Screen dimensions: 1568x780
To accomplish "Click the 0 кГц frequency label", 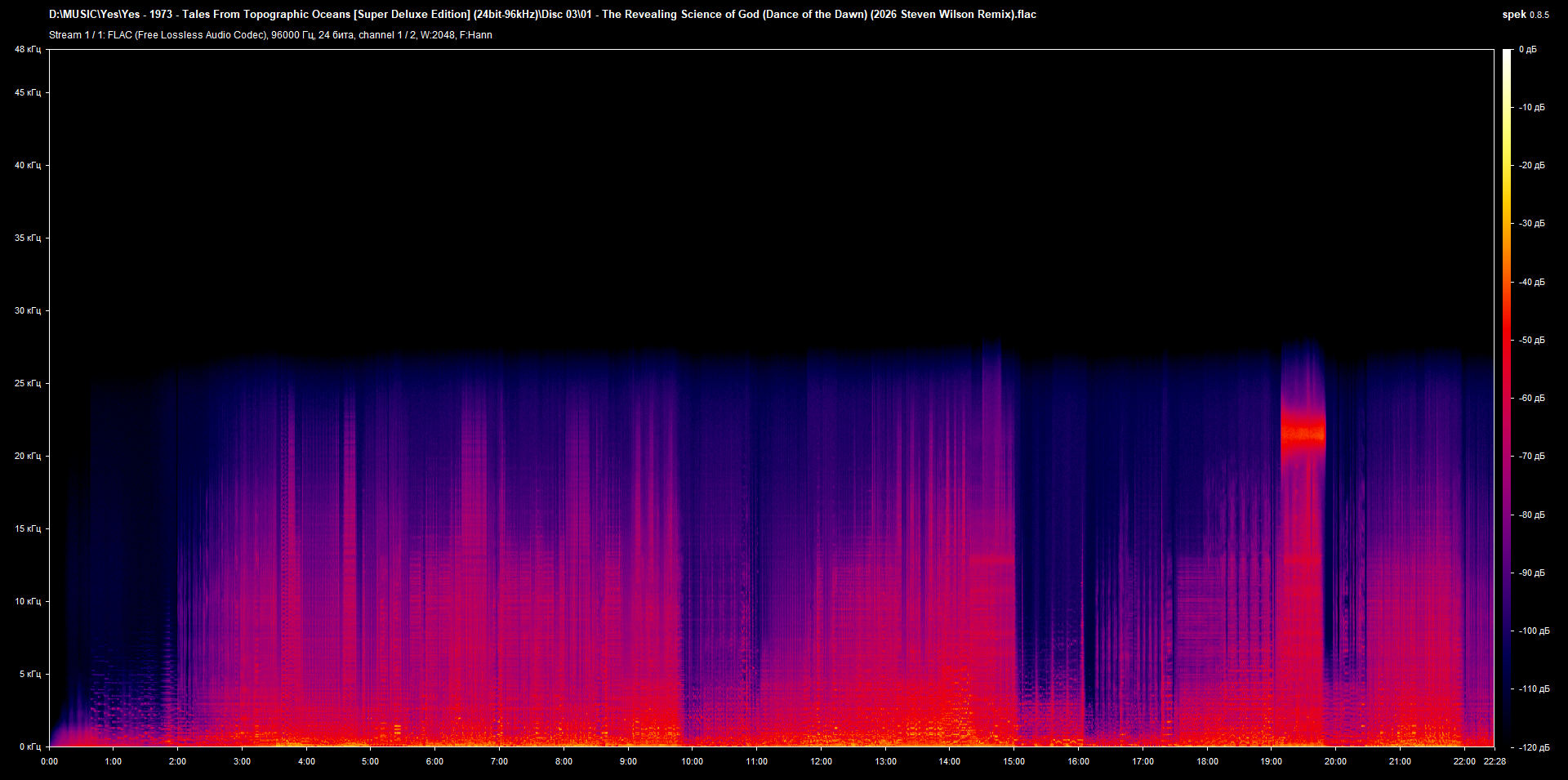I will tap(29, 747).
